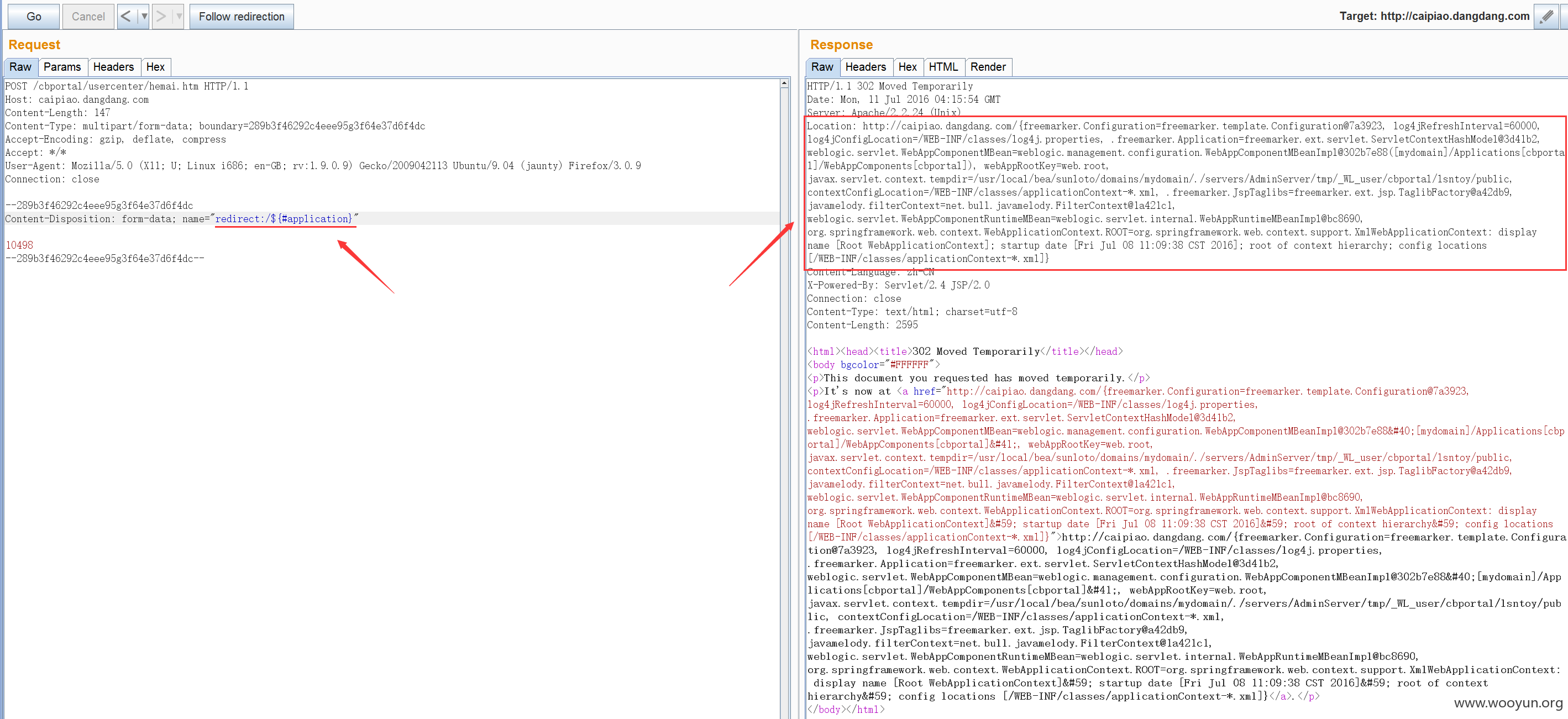Click the Date: Mon, 11 Jul 2016 response header

[903, 100]
